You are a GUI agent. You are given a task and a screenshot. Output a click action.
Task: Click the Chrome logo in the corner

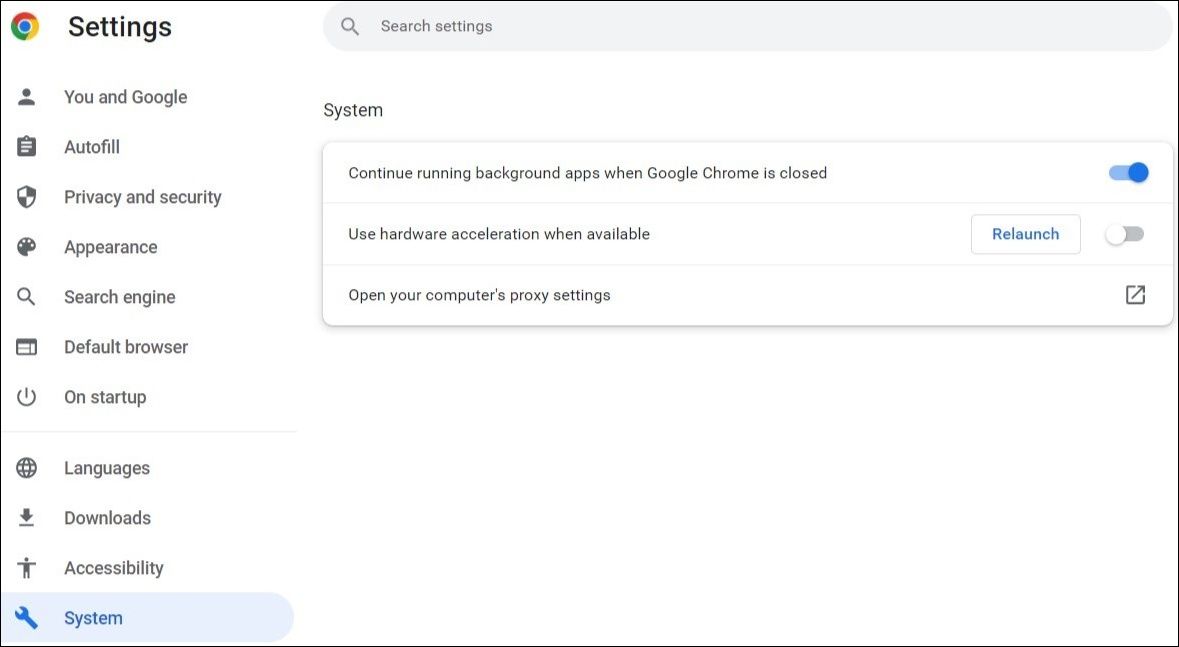[x=24, y=26]
